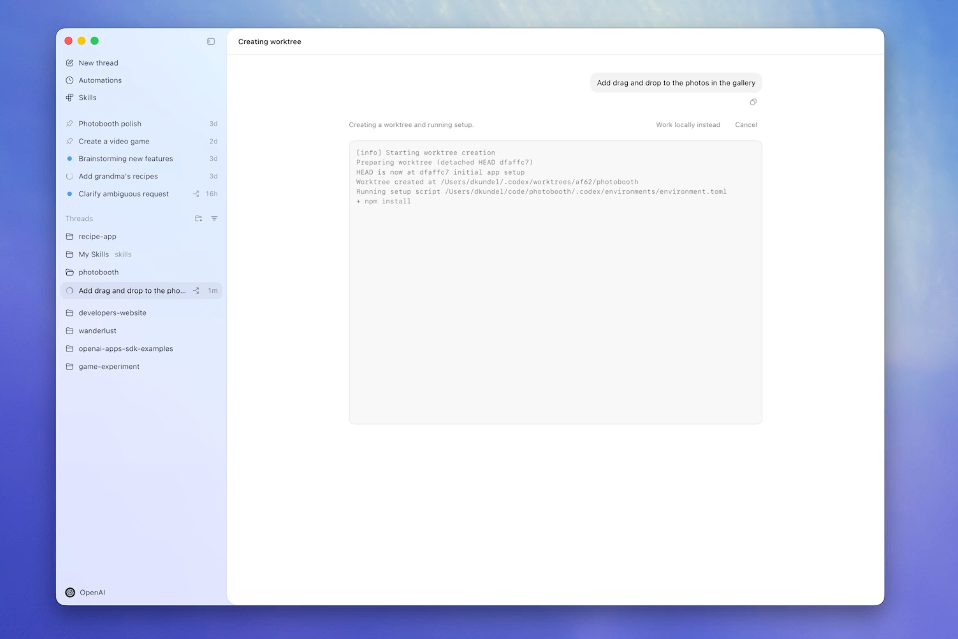
Task: Start a New thread
Action: pyautogui.click(x=98, y=63)
